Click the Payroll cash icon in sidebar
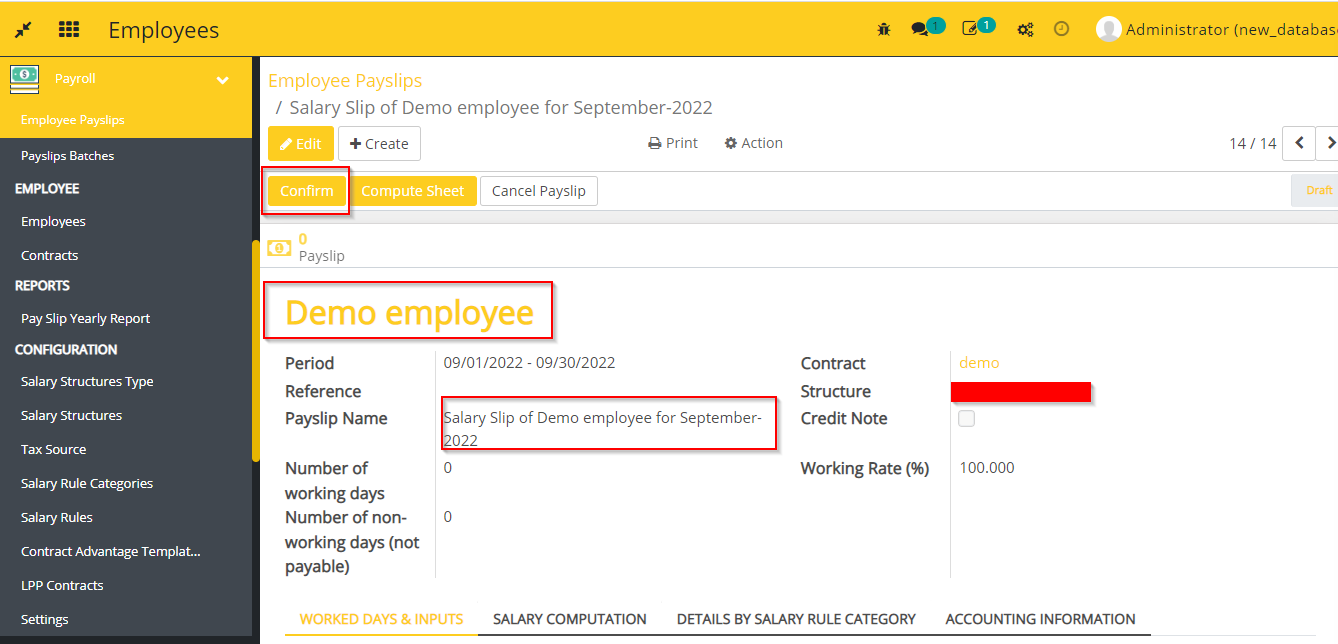Image resolution: width=1338 pixels, height=644 pixels. tap(24, 78)
